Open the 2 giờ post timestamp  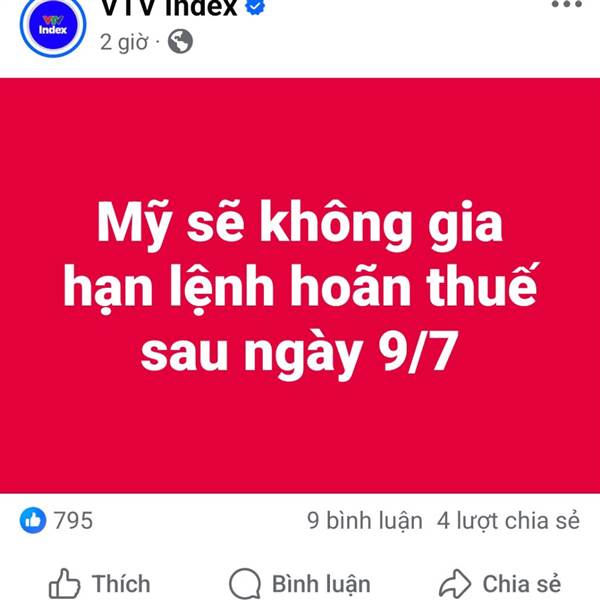click(x=124, y=42)
